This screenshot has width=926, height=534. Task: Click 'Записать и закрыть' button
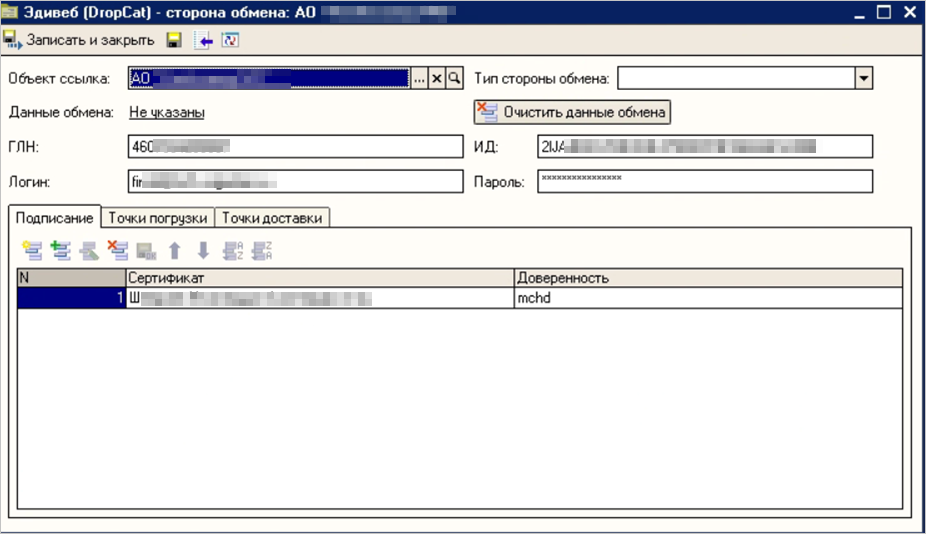coord(79,40)
